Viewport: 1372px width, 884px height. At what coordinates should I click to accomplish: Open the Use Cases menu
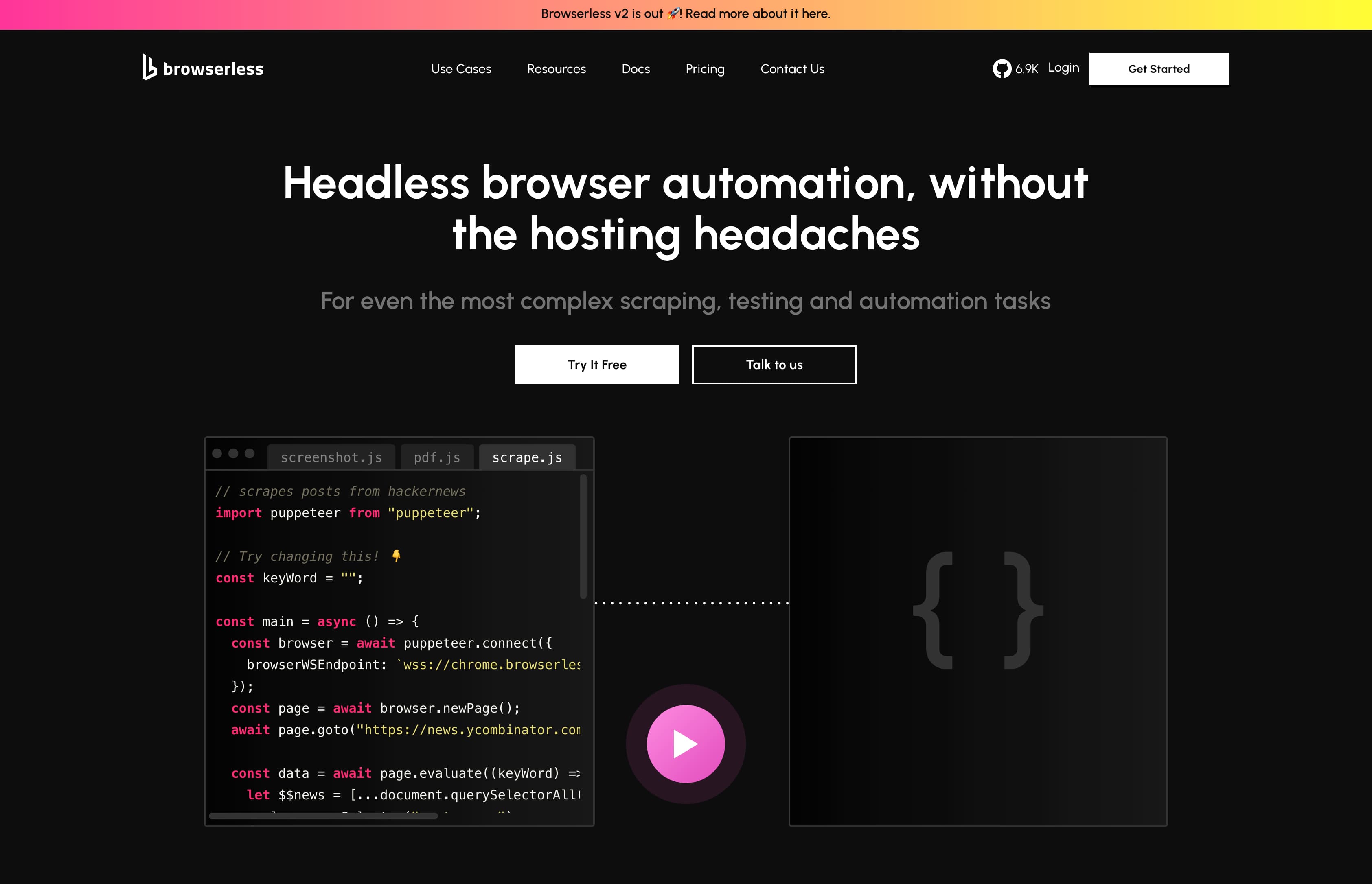(x=461, y=69)
